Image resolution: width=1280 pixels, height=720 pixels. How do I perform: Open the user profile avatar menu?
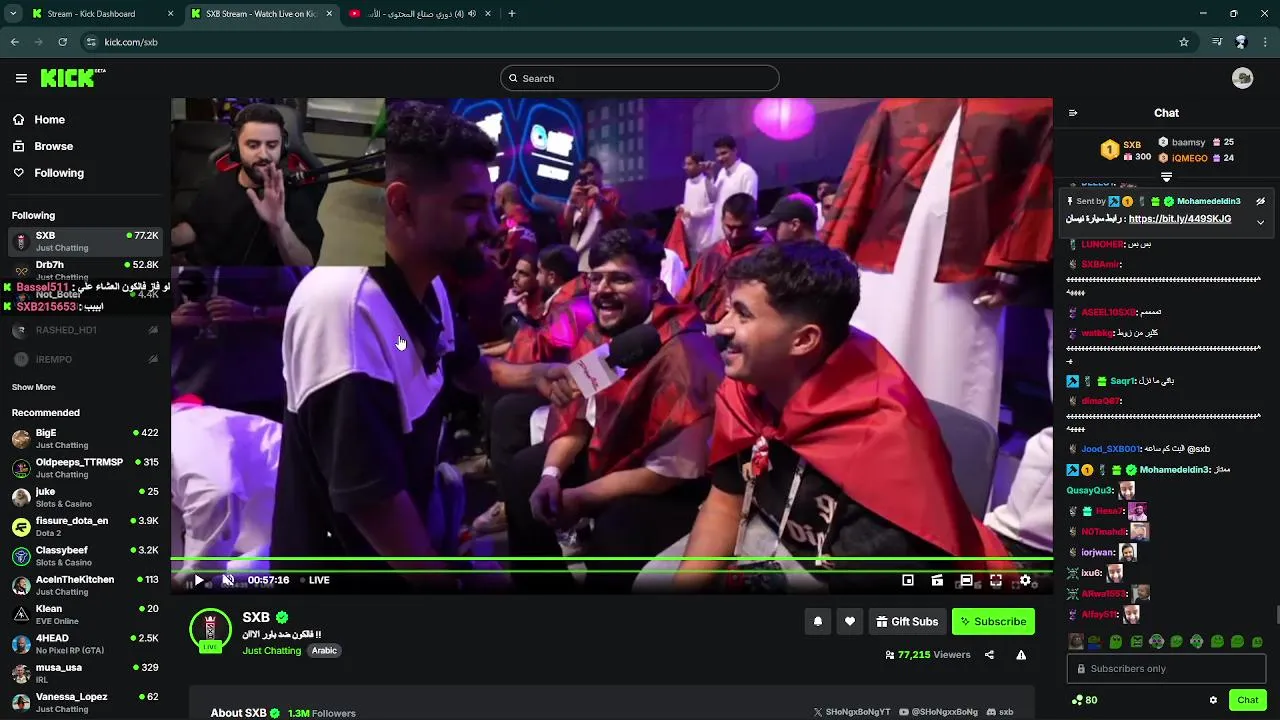[x=1242, y=78]
